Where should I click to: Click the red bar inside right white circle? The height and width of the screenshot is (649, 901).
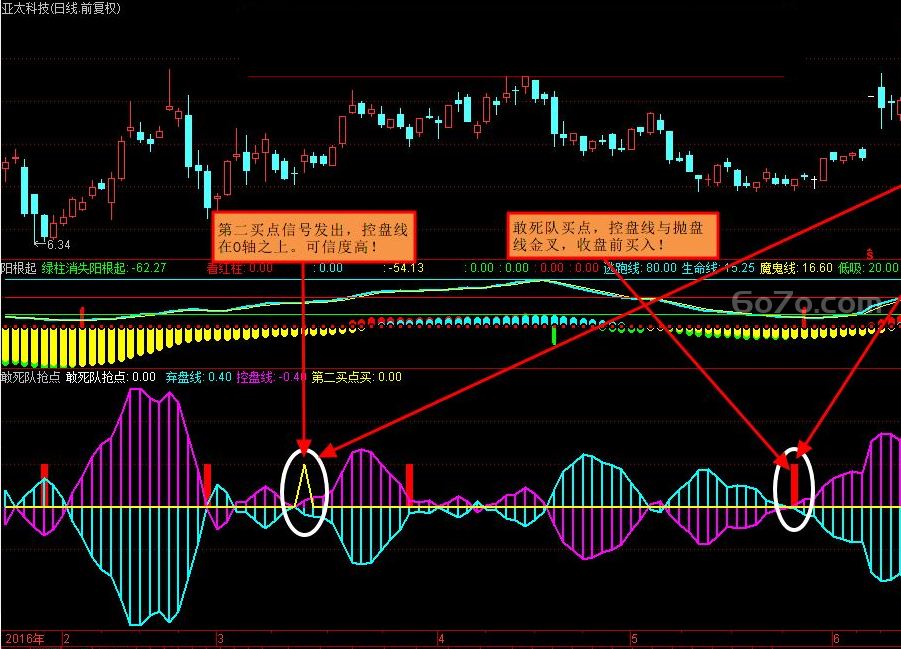coord(795,485)
